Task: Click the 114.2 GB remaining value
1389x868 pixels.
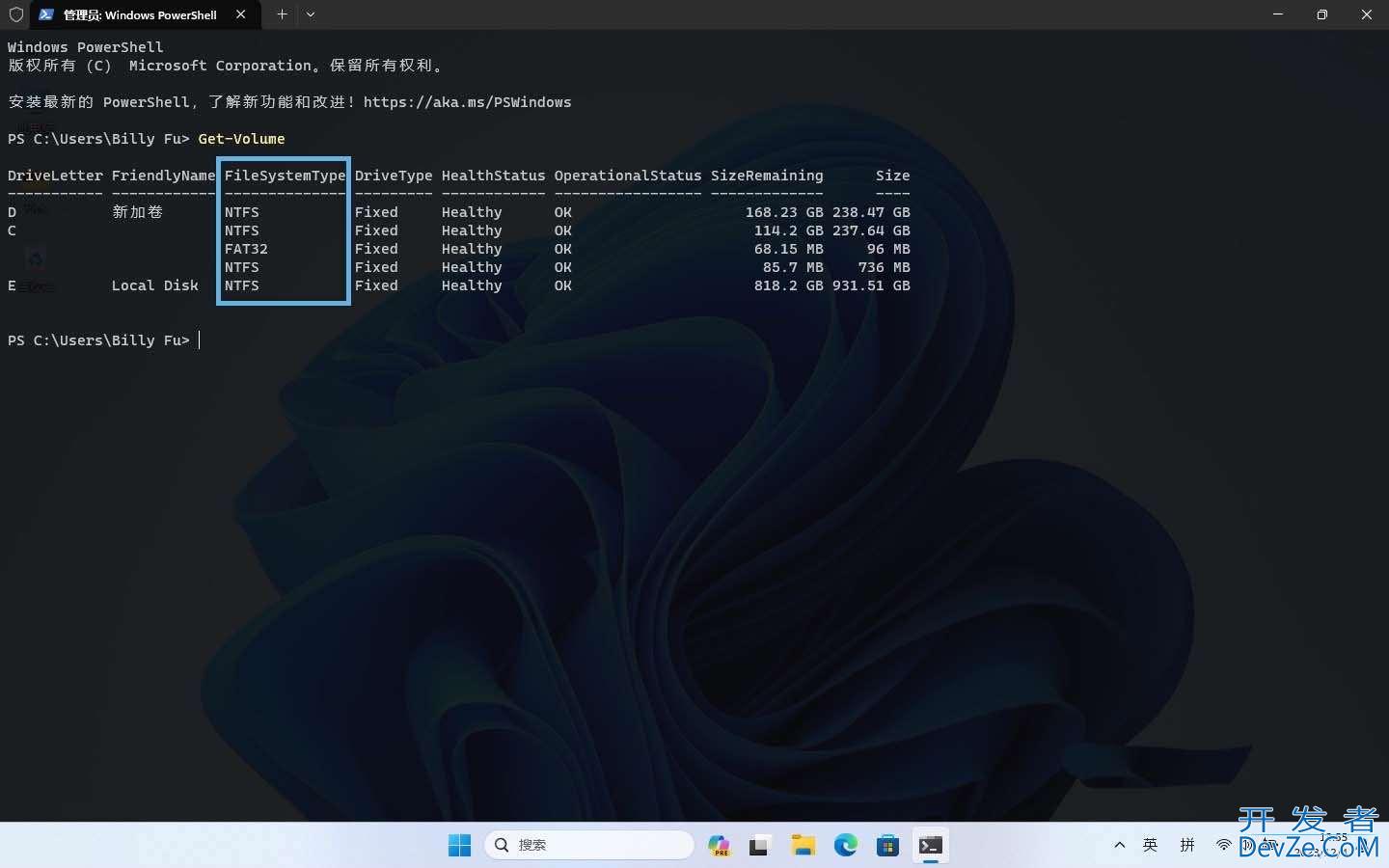Action: 788,231
